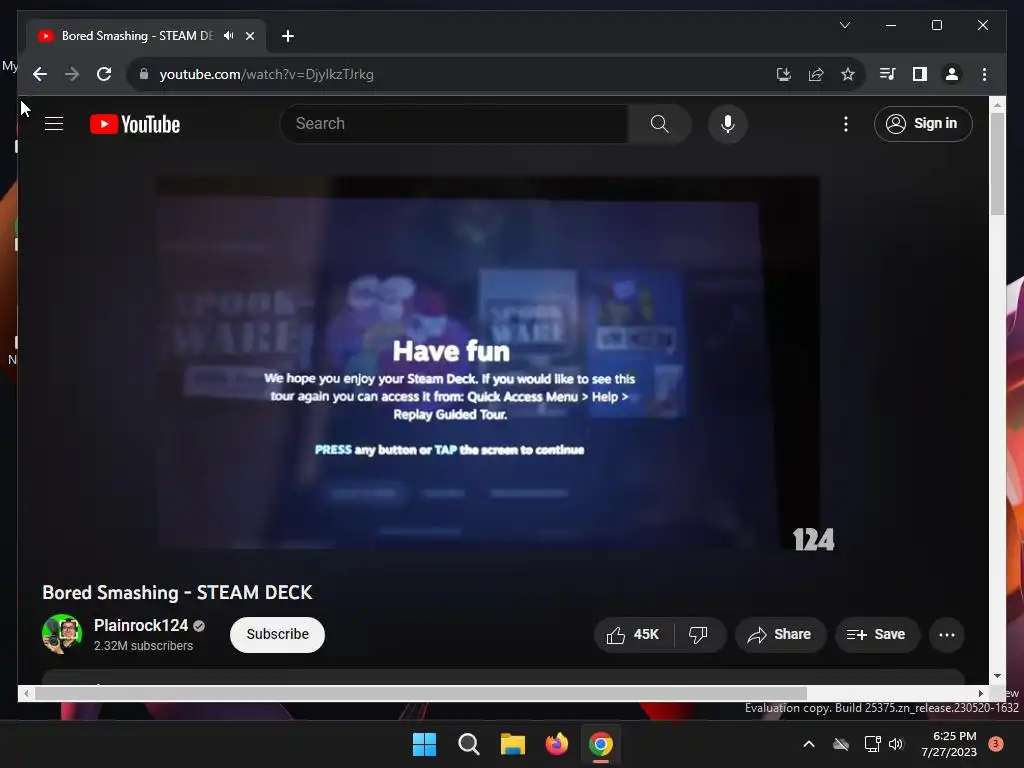The width and height of the screenshot is (1024, 768).
Task: Click the 2.32M subscribers text
Action: point(143,646)
